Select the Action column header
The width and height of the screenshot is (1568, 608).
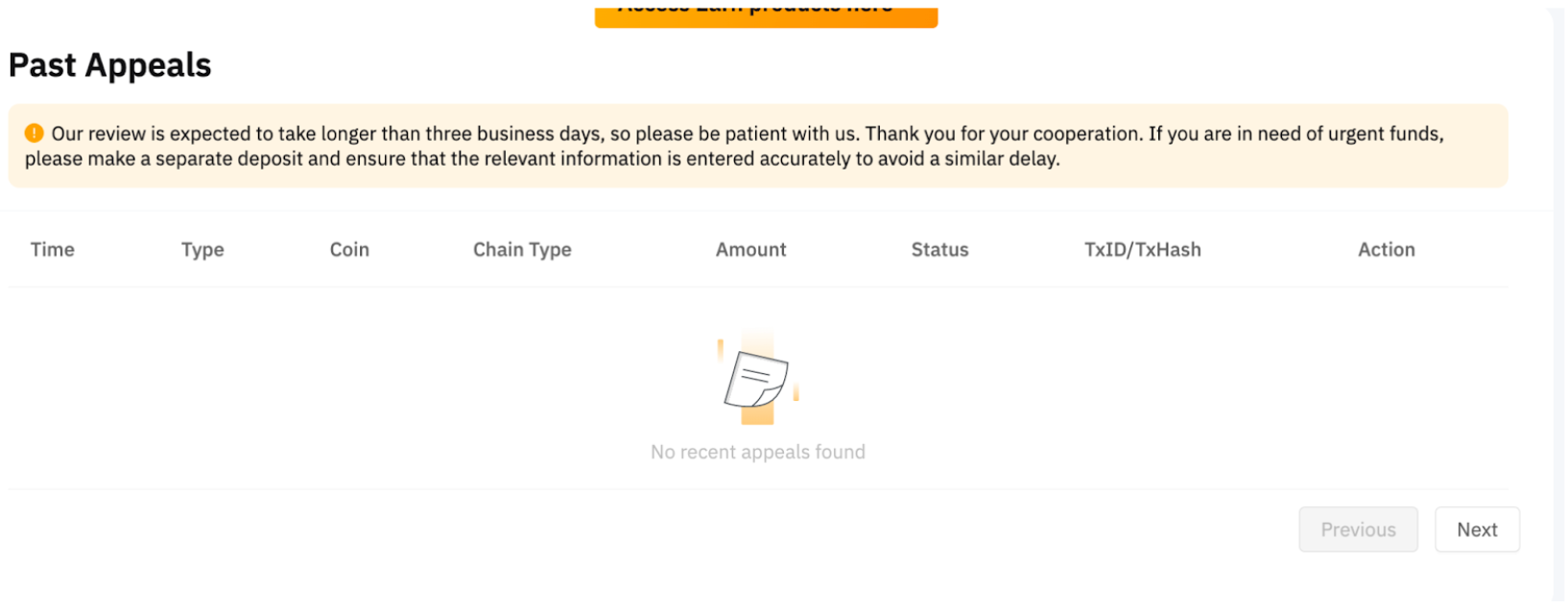[x=1386, y=249]
